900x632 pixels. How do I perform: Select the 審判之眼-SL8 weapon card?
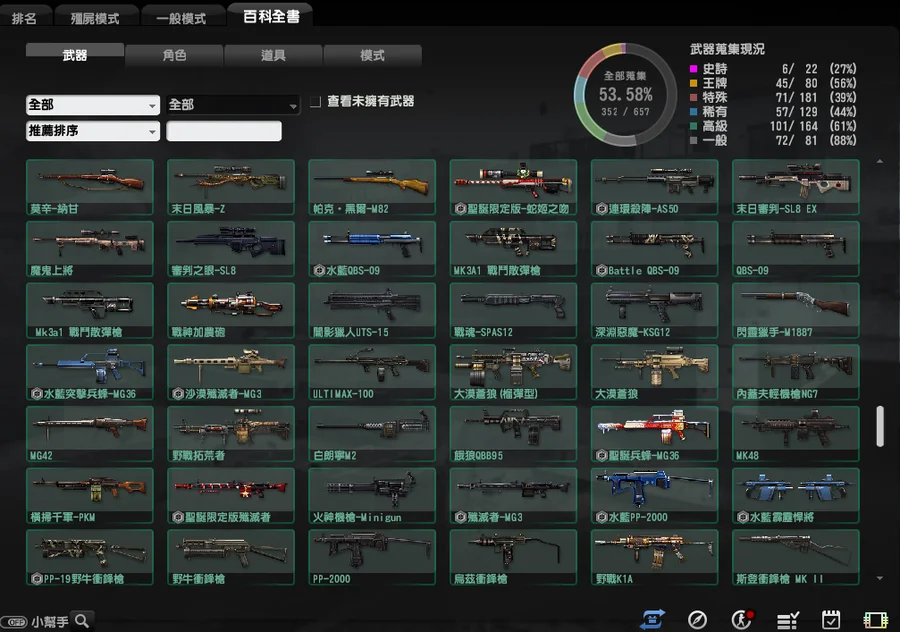click(x=231, y=249)
